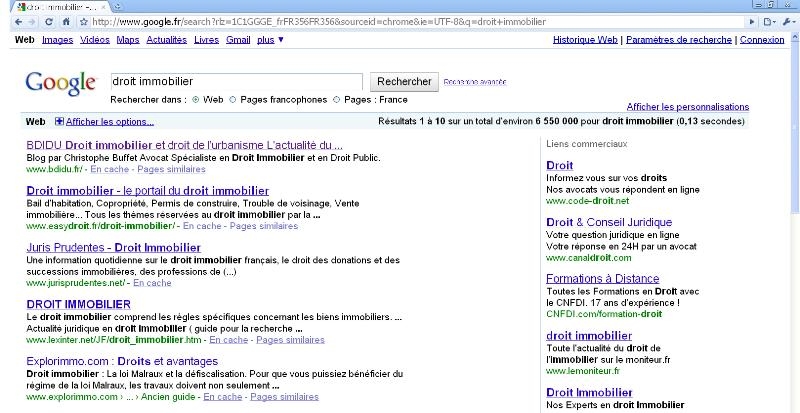The width and height of the screenshot is (800, 413).
Task: Open Vidéos in Google navigation bar
Action: click(x=95, y=40)
